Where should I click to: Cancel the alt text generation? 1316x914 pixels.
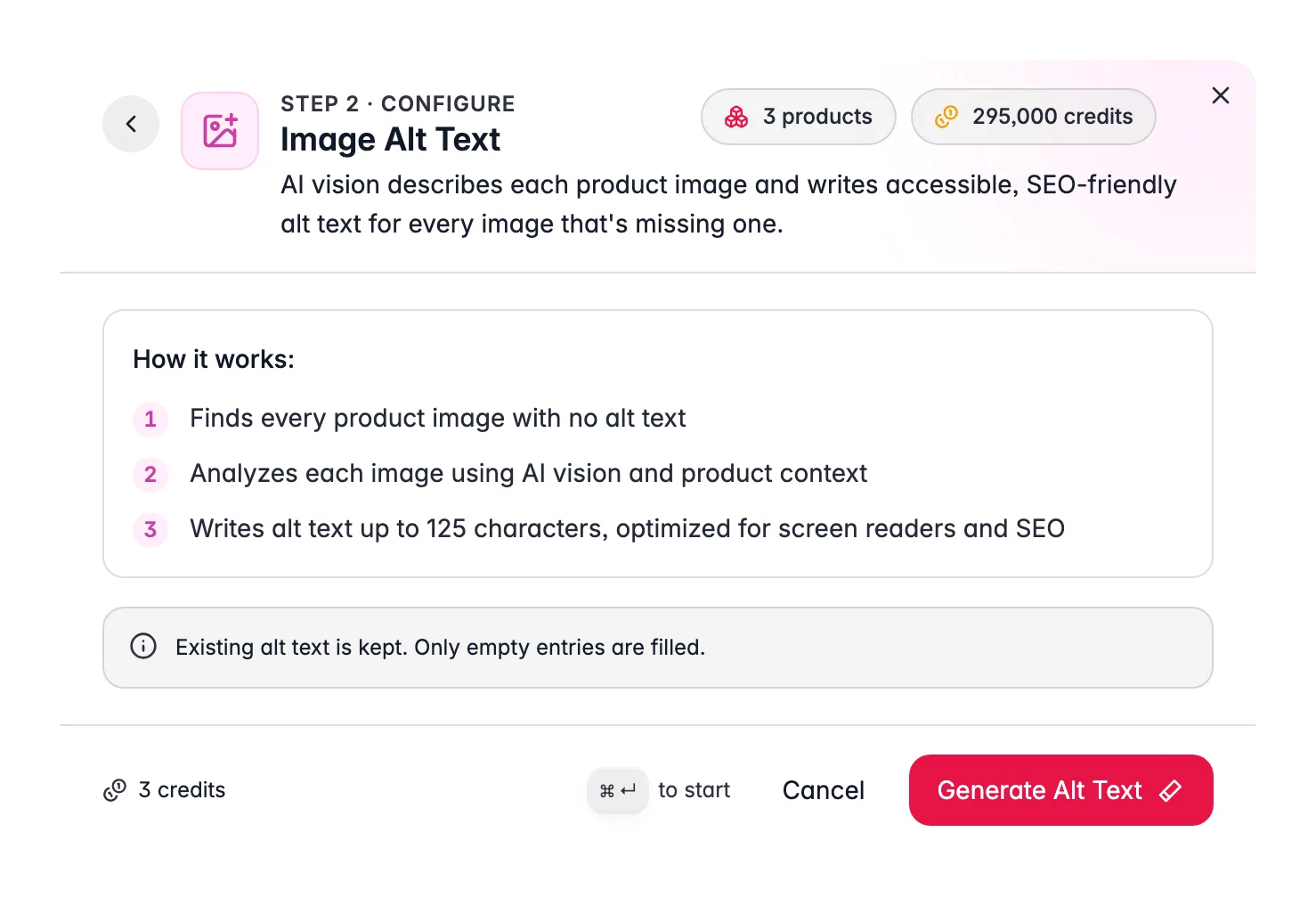pyautogui.click(x=824, y=790)
